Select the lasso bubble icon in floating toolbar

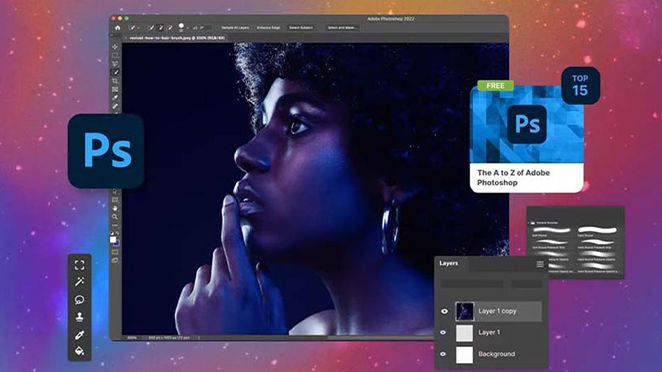tap(79, 300)
